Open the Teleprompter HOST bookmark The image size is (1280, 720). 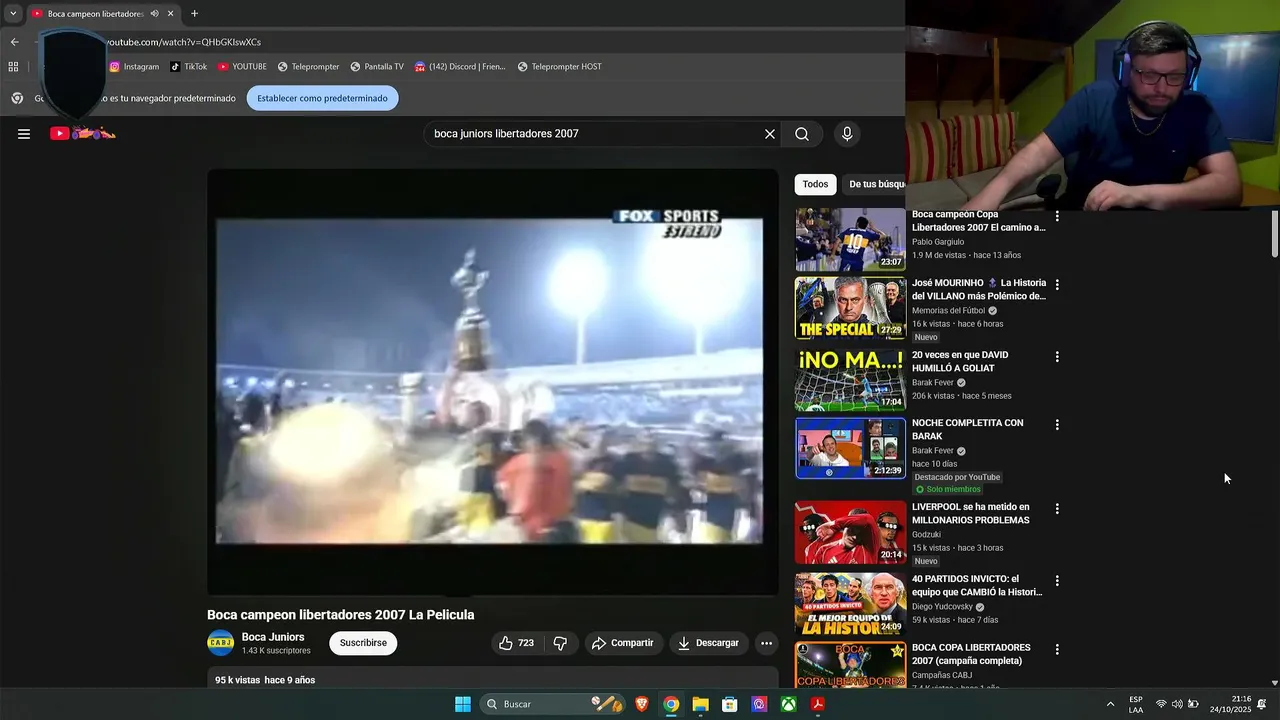point(559,67)
